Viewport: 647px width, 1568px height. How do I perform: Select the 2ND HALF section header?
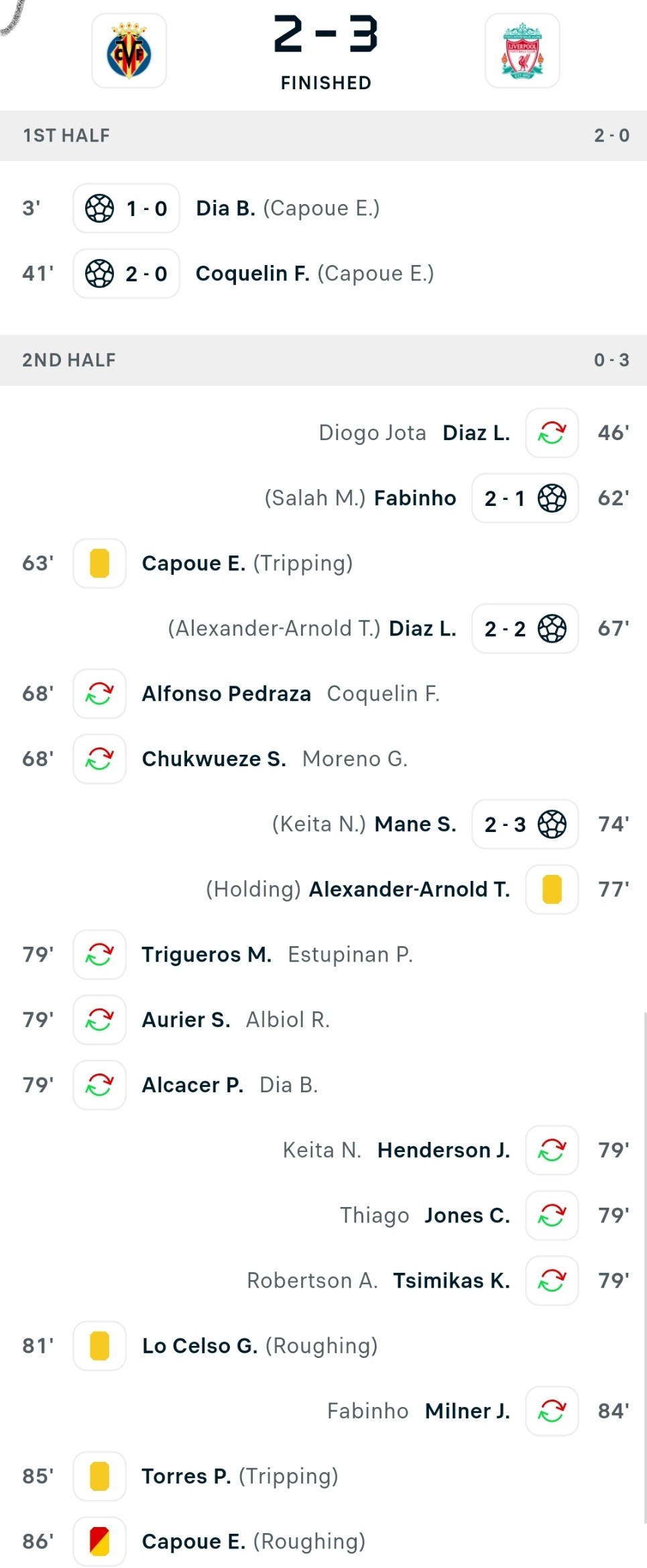pyautogui.click(x=323, y=360)
